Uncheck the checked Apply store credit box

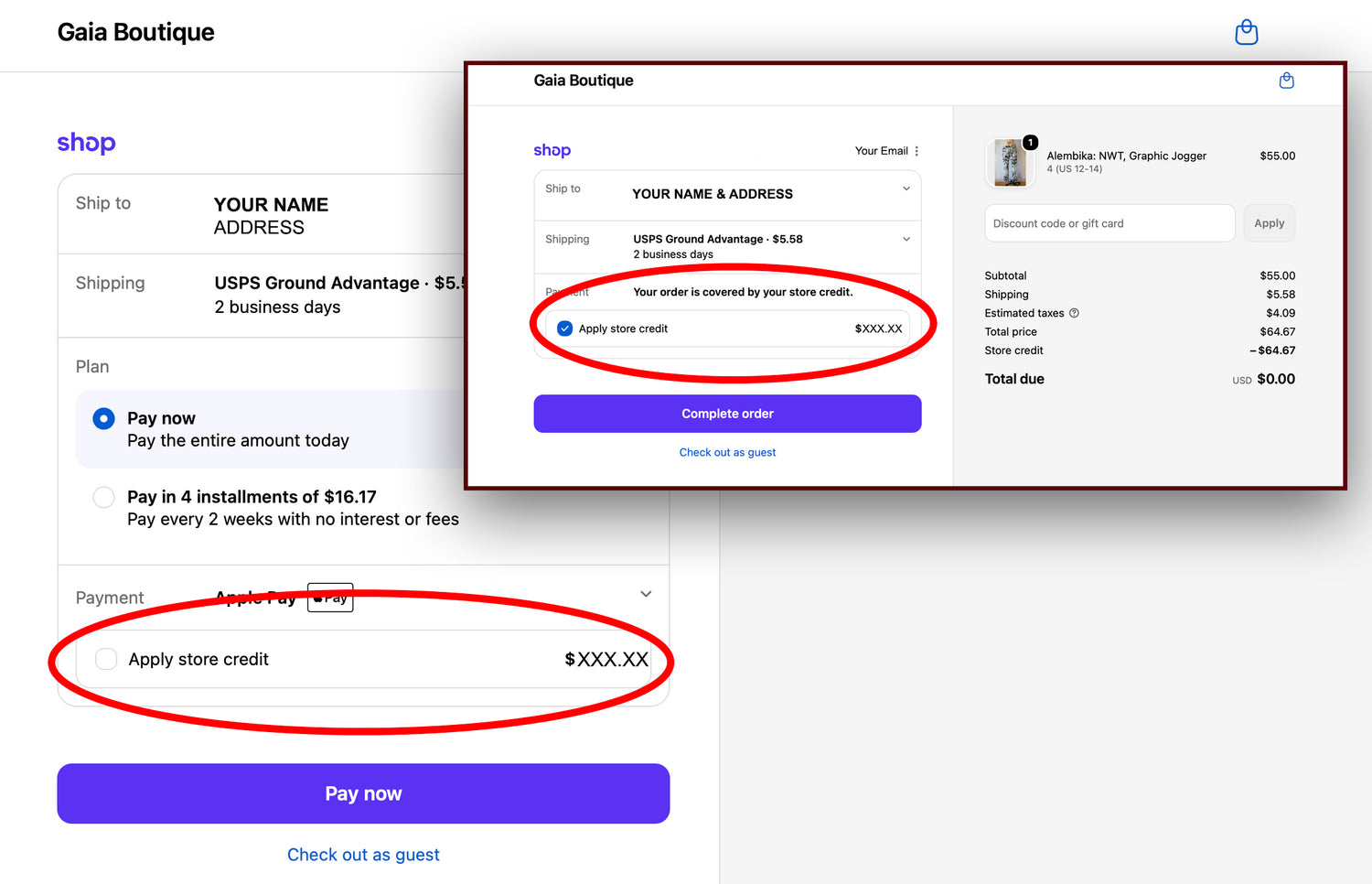pos(564,329)
